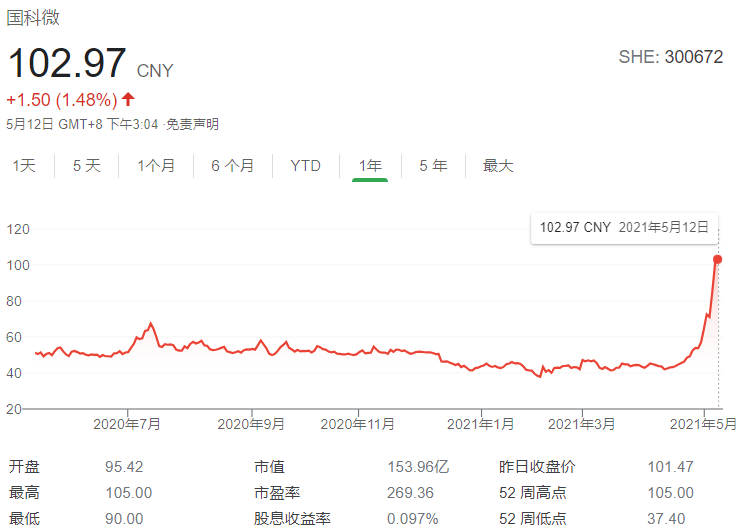Image resolution: width=742 pixels, height=530 pixels.
Task: Click the CNY currency label beside the price
Action: click(155, 71)
